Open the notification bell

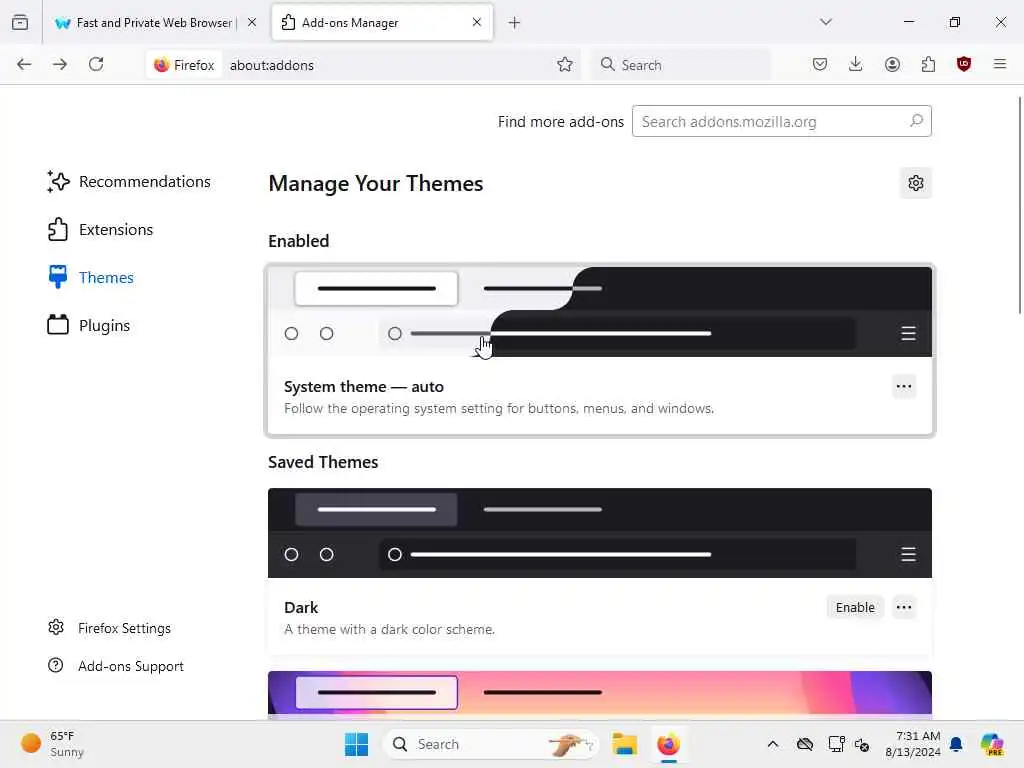pyautogui.click(x=956, y=744)
